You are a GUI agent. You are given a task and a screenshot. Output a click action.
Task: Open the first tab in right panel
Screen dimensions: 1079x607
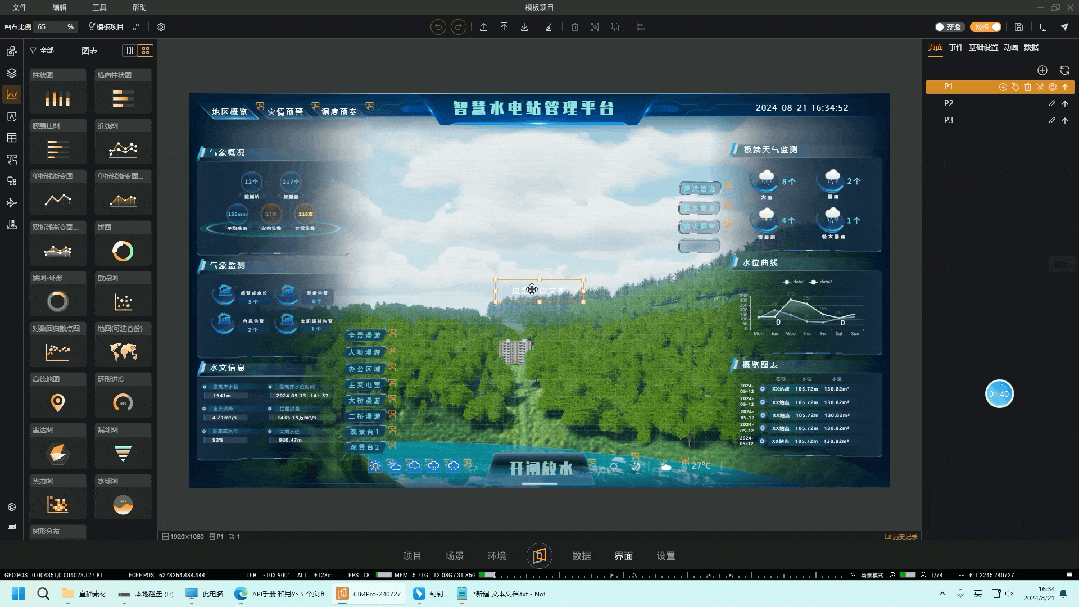(x=935, y=47)
